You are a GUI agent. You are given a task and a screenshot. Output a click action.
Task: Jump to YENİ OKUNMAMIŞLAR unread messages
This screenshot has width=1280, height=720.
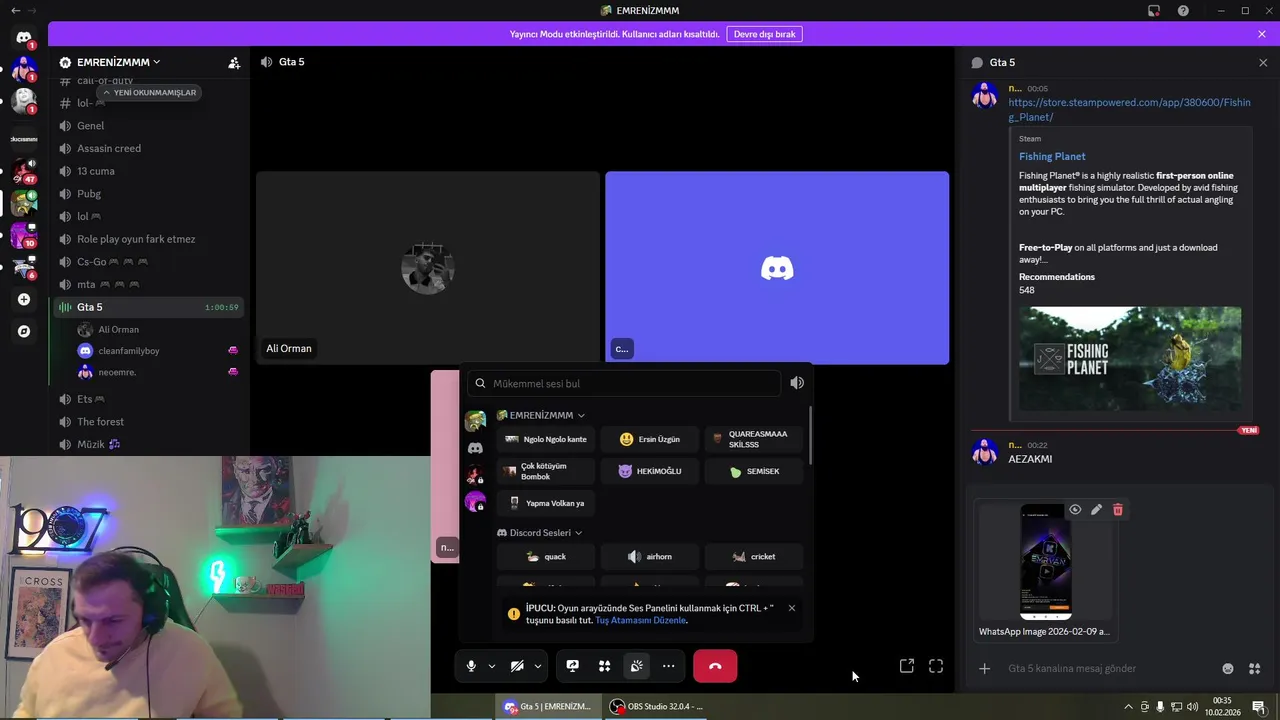tap(149, 92)
